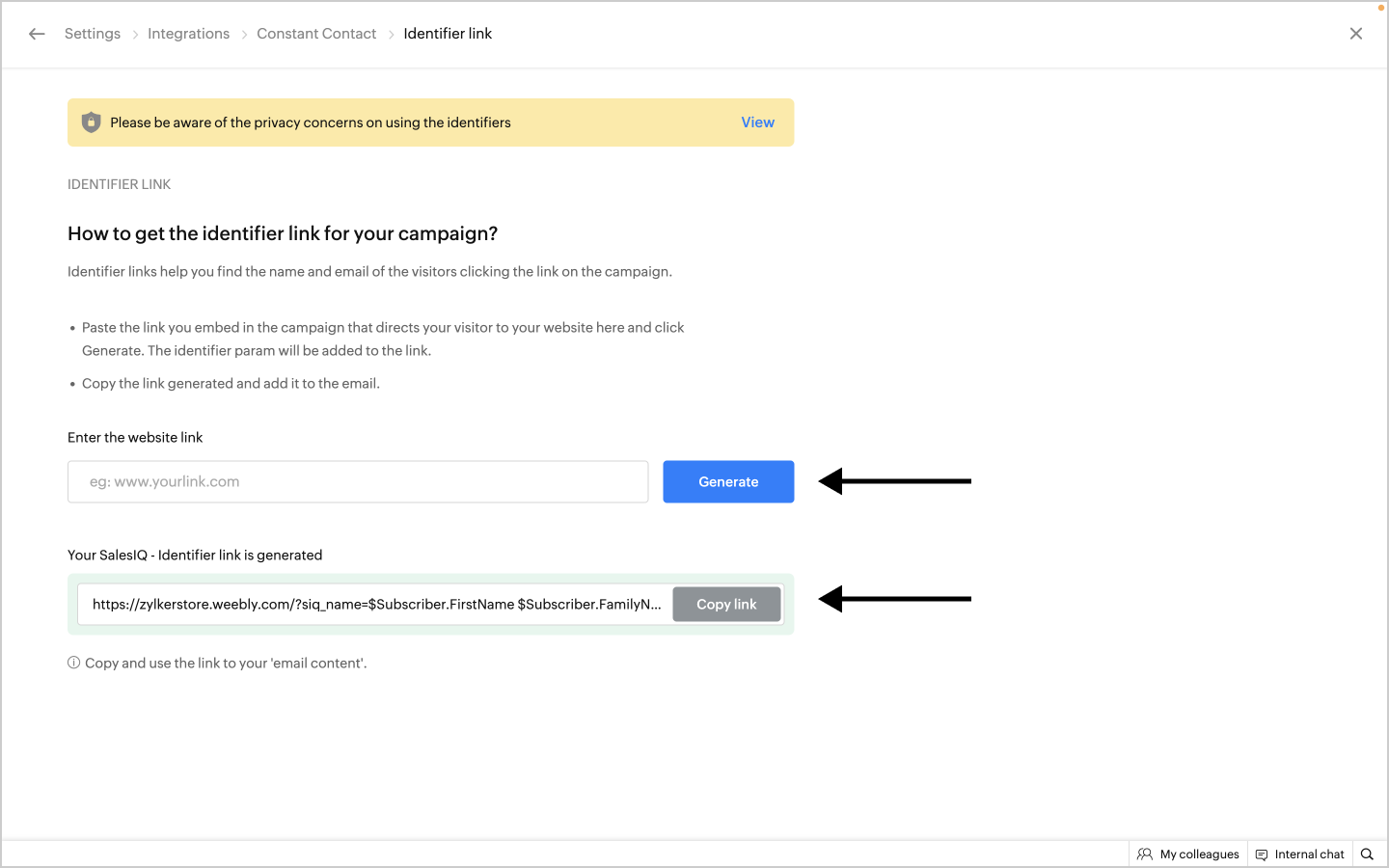Open My colleagues in the bottom bar
This screenshot has height=868, width=1389.
pyautogui.click(x=1188, y=854)
